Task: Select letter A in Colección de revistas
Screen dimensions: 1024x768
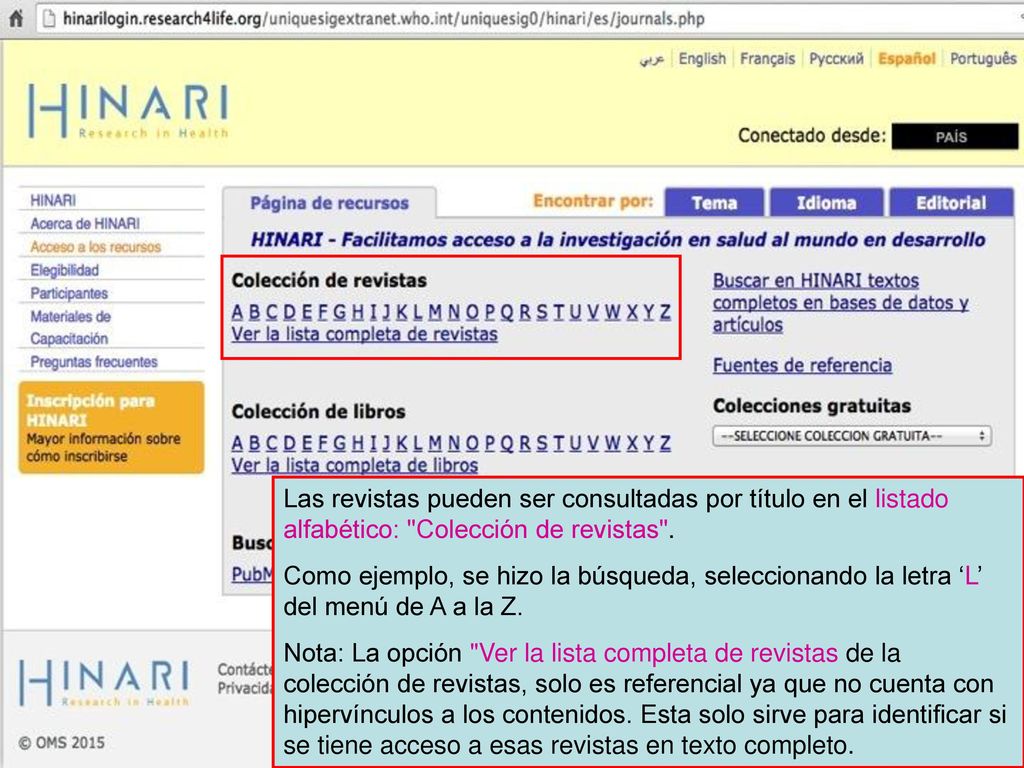Action: pyautogui.click(x=237, y=312)
